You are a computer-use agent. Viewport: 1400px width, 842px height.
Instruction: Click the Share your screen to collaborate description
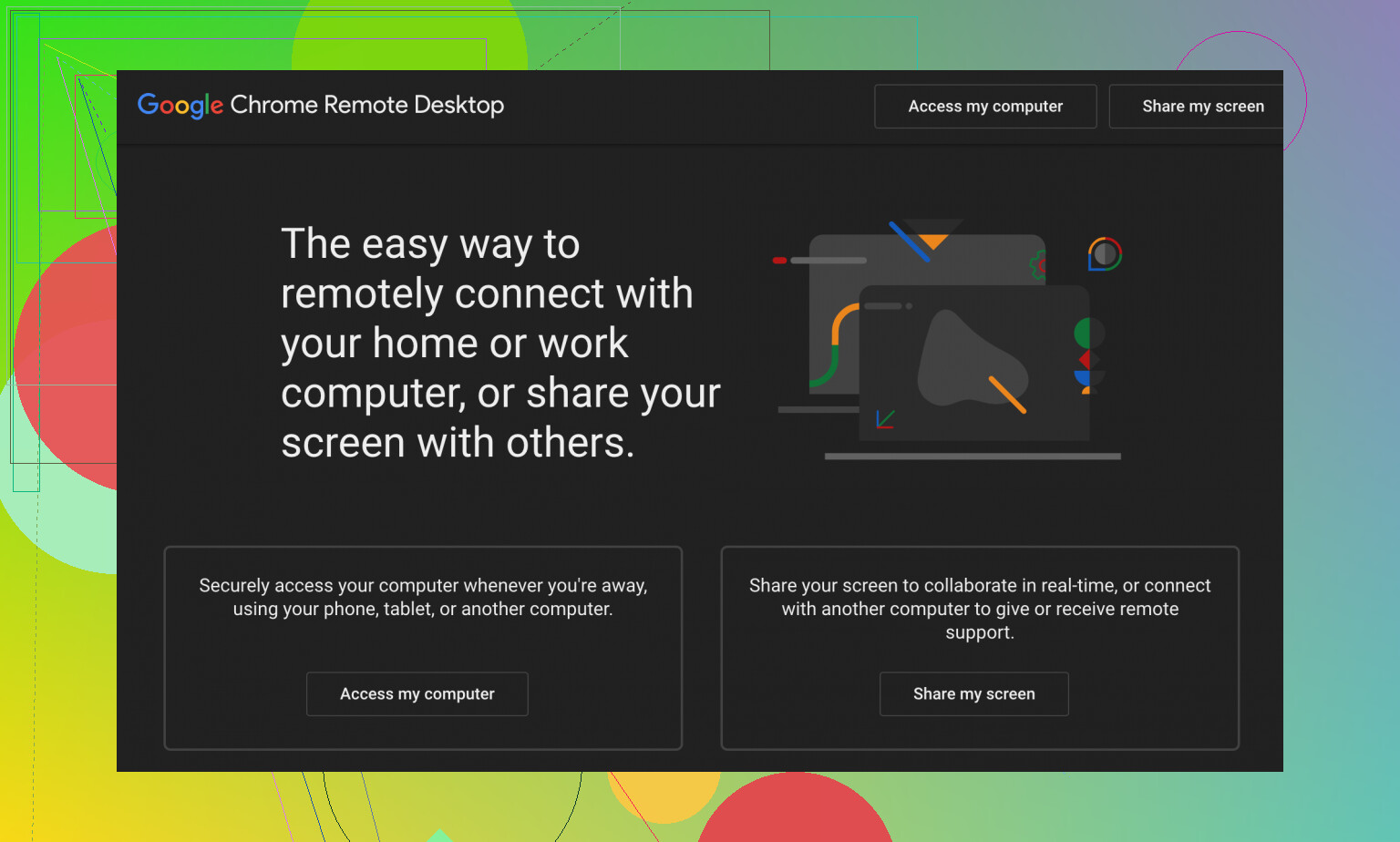[979, 608]
